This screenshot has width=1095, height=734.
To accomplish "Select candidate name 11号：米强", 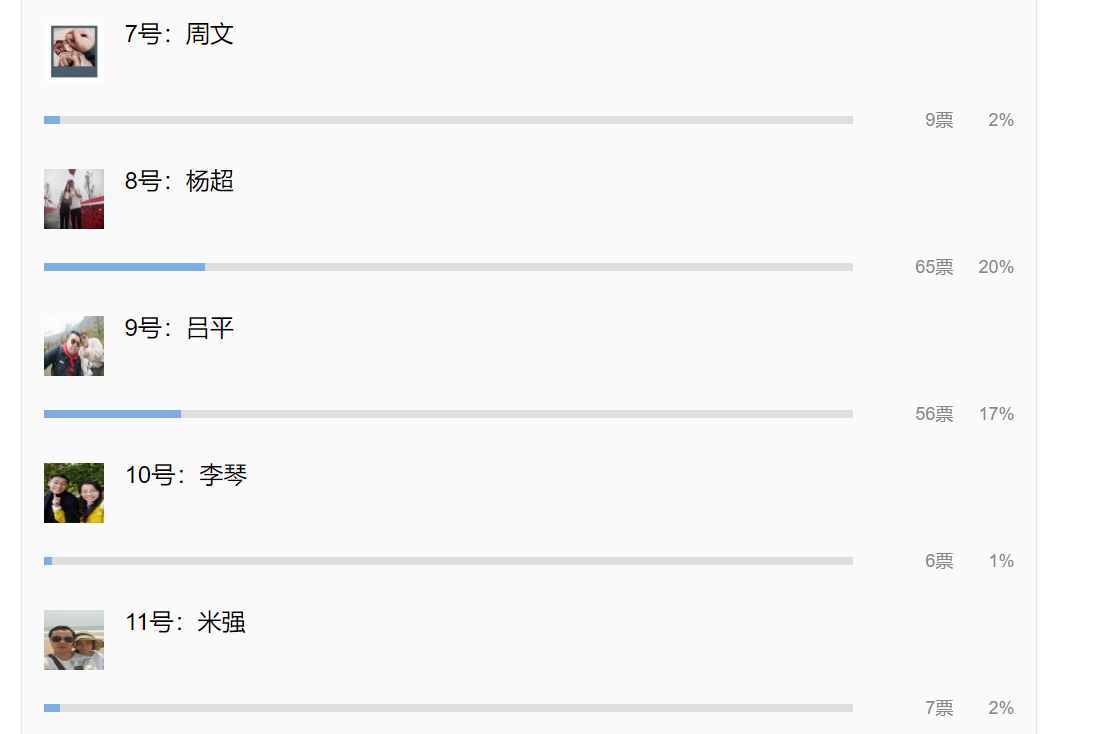I will click(185, 623).
